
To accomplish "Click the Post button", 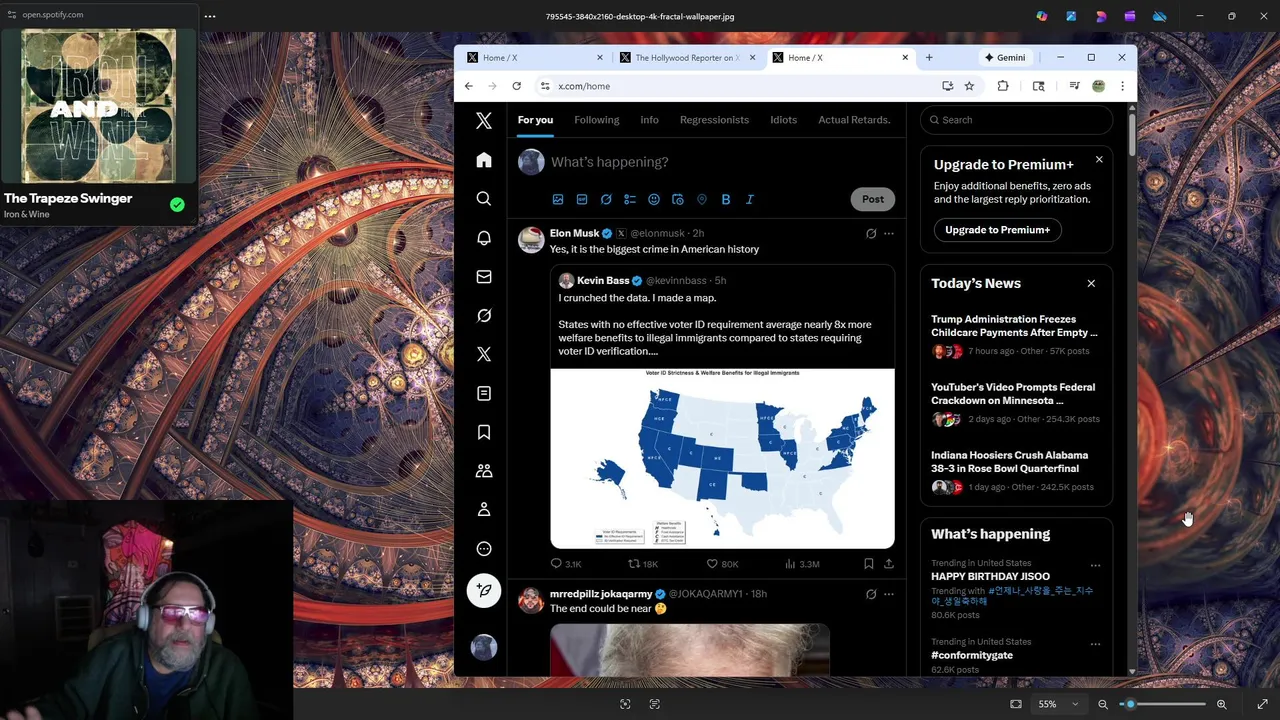I will 873,199.
